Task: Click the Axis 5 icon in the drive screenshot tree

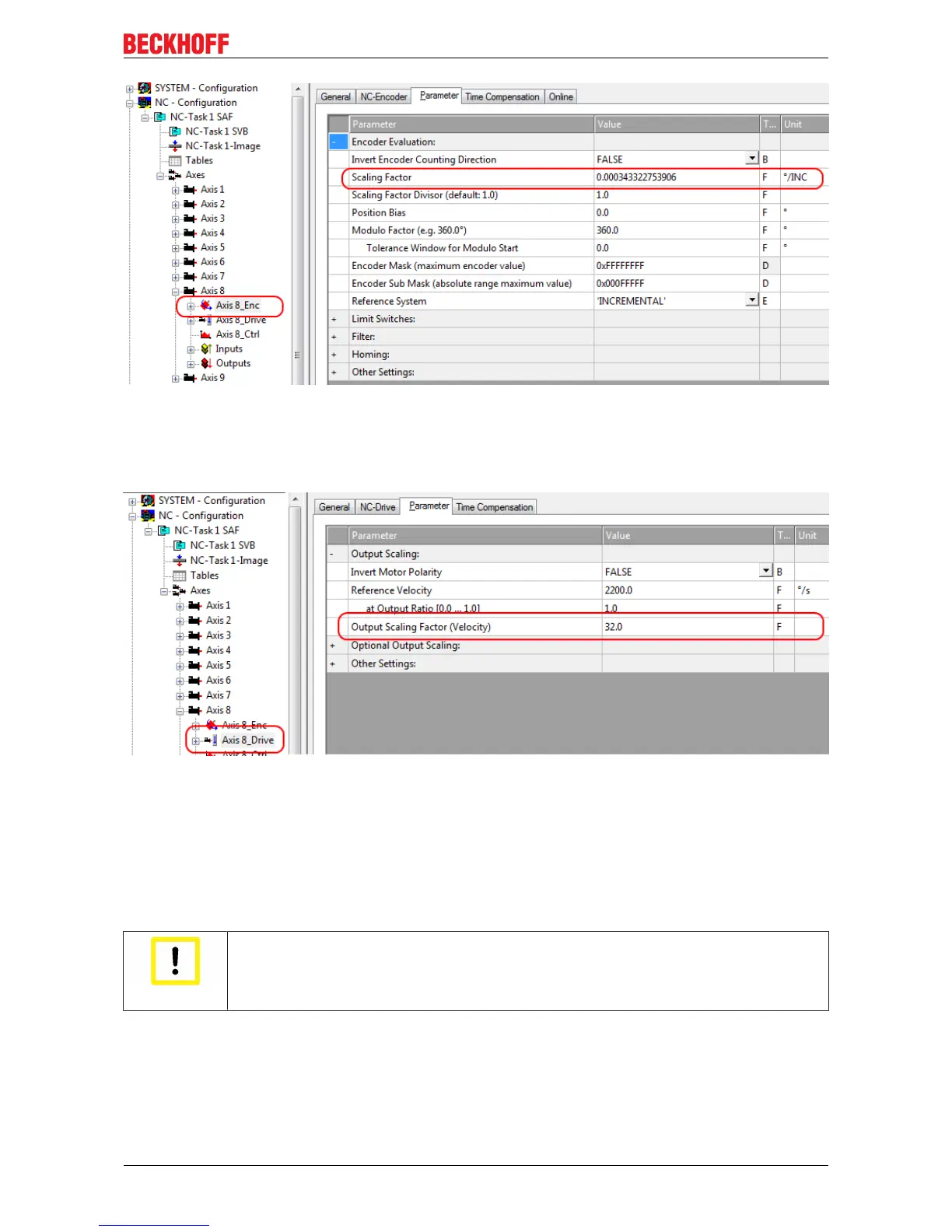Action: (x=194, y=666)
